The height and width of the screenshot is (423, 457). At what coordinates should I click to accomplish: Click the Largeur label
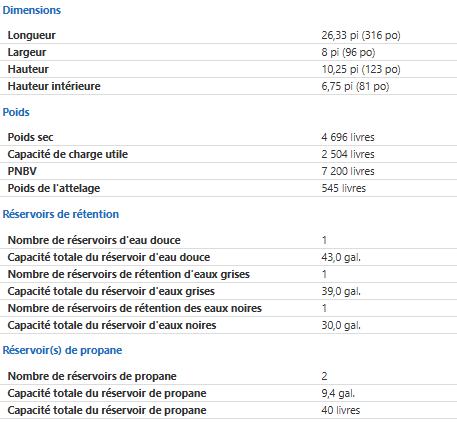27,52
